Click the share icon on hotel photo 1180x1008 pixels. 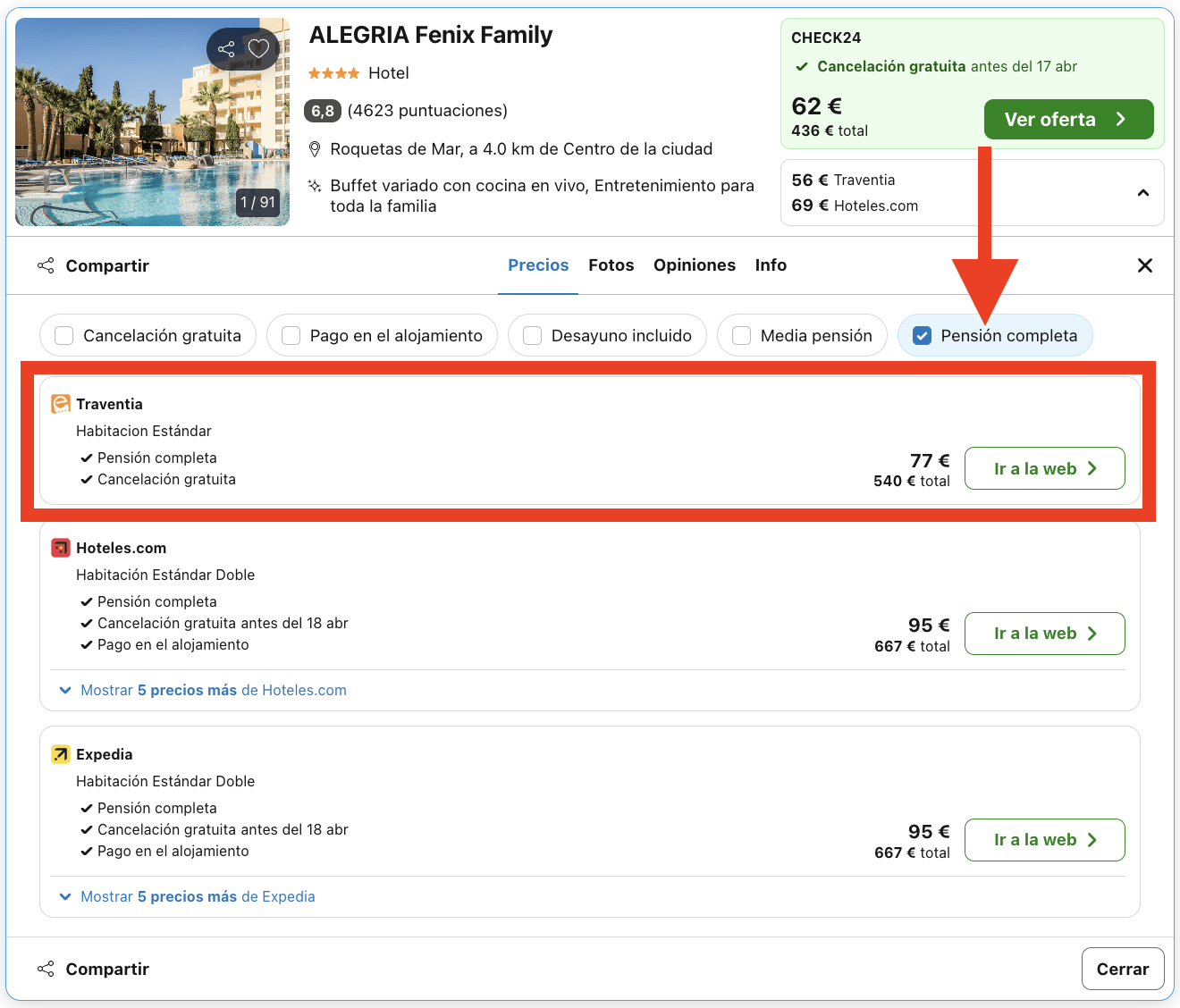coord(226,49)
